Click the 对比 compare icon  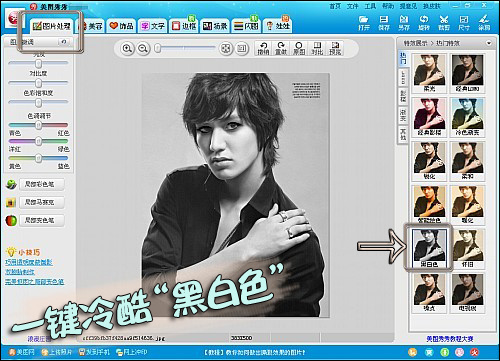[317, 49]
